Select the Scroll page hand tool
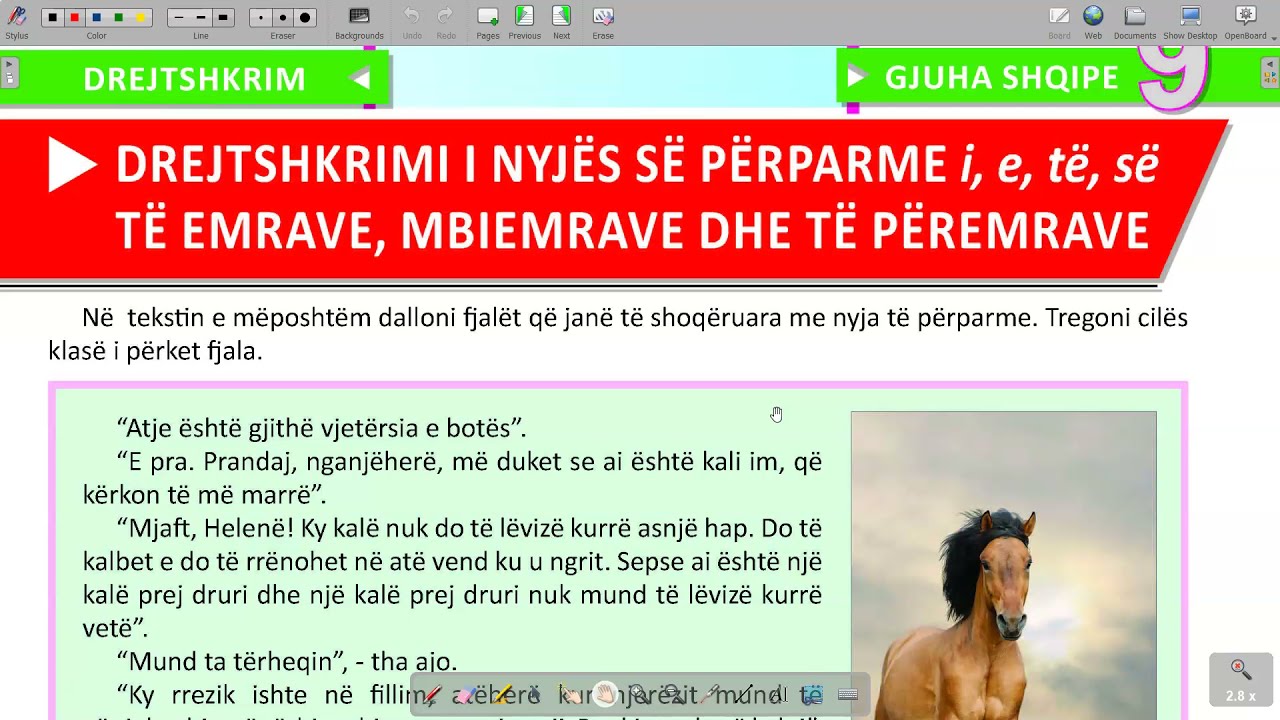The height and width of the screenshot is (720, 1280). (x=605, y=695)
